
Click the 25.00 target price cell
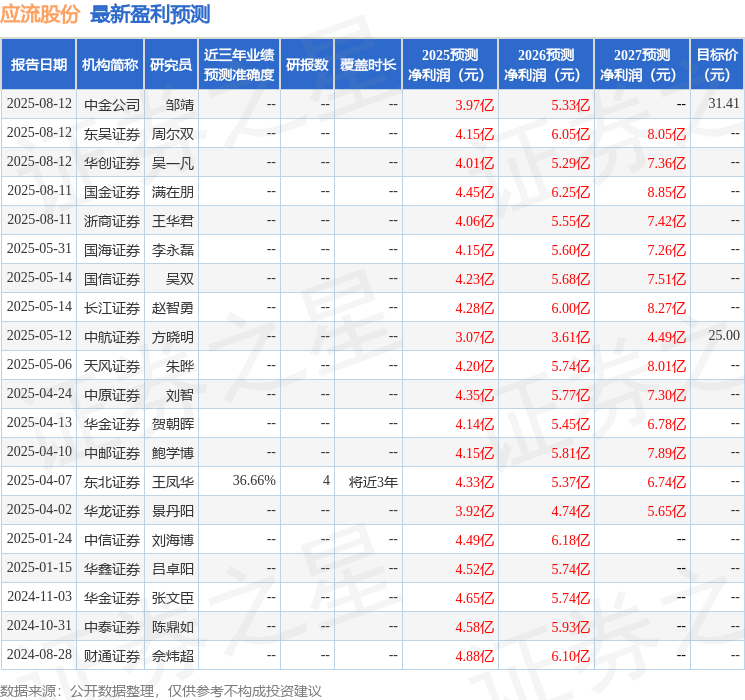pos(724,336)
